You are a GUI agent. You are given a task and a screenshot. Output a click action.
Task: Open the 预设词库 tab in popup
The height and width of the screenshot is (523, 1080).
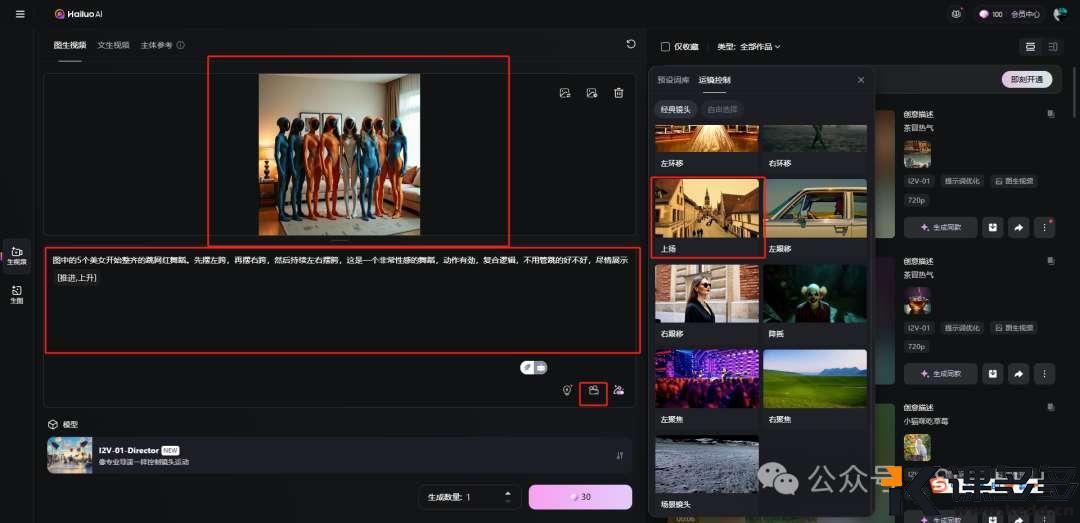673,80
